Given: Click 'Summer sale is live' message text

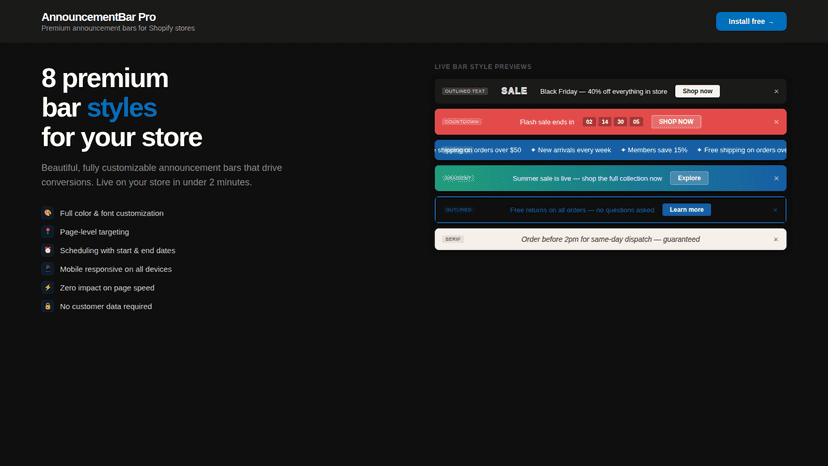Looking at the screenshot, I should click(587, 179).
